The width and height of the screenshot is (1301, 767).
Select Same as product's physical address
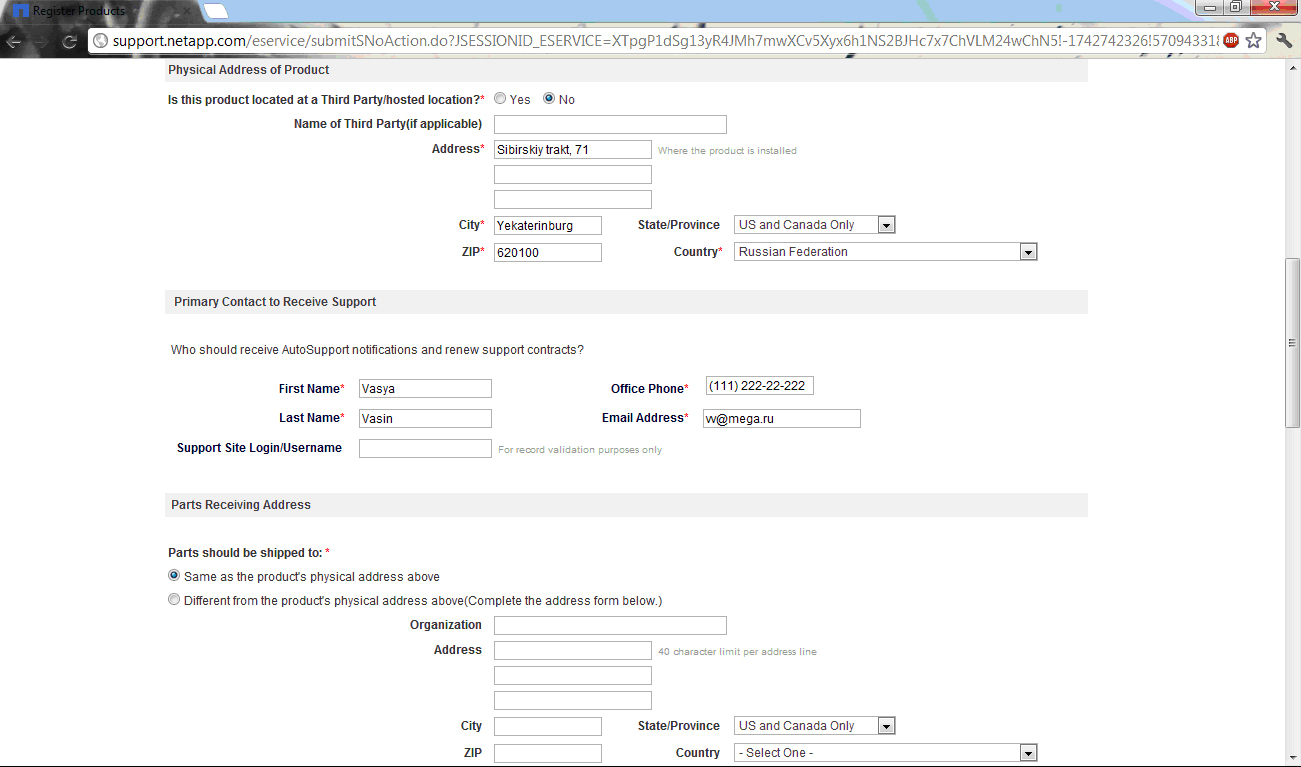click(175, 576)
